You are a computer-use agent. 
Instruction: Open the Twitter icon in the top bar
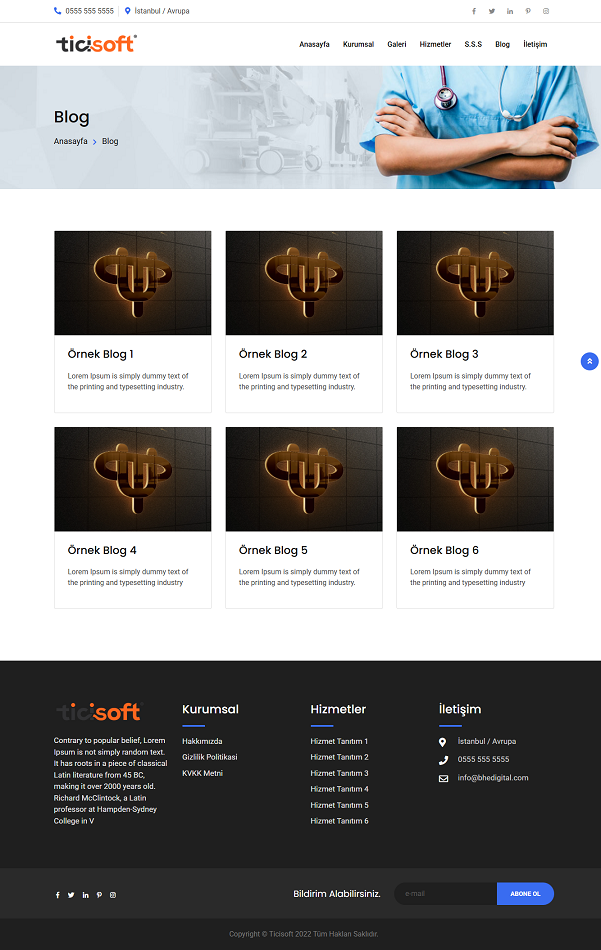[x=492, y=11]
